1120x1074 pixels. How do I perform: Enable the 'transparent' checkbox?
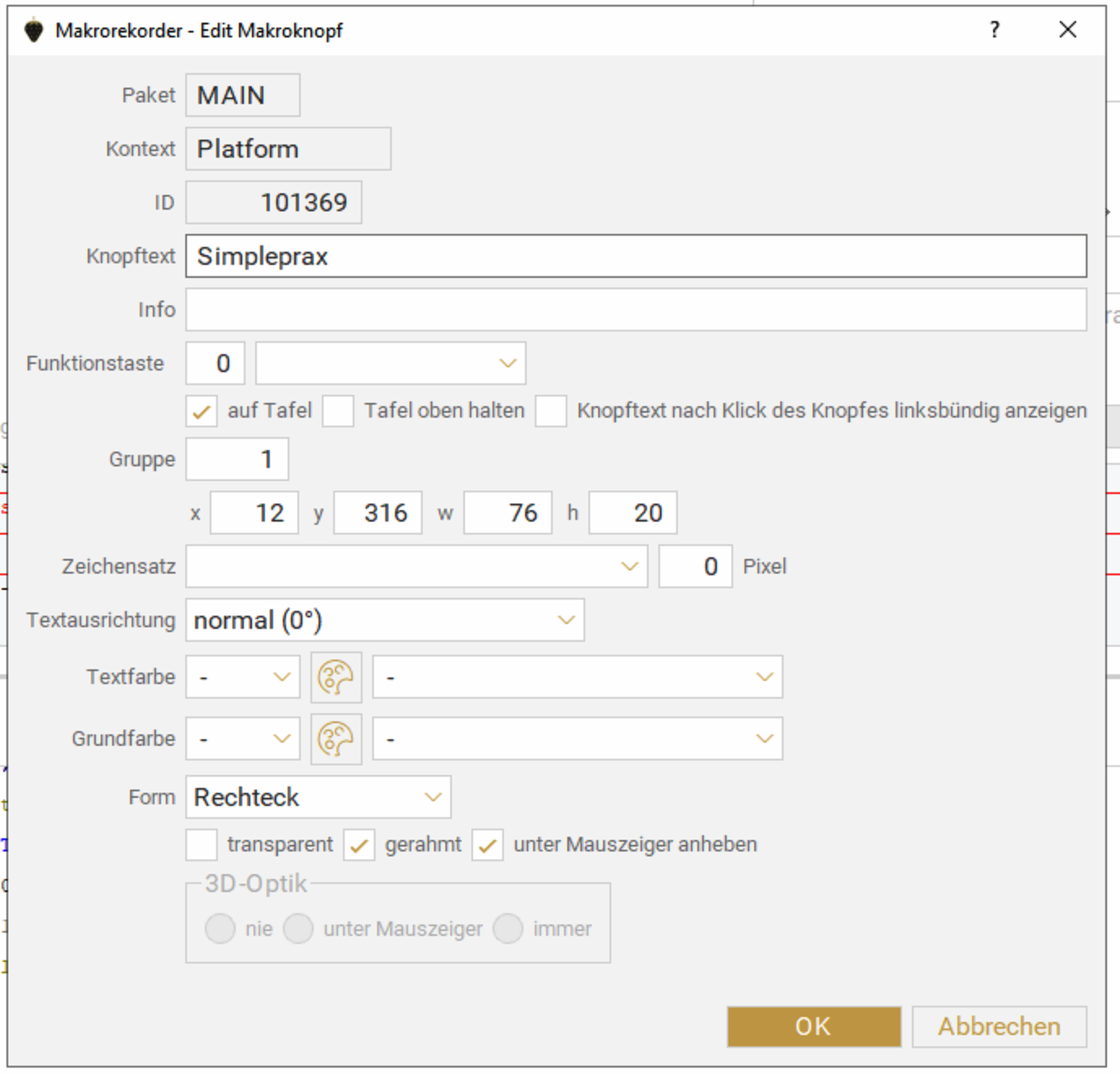(x=202, y=845)
